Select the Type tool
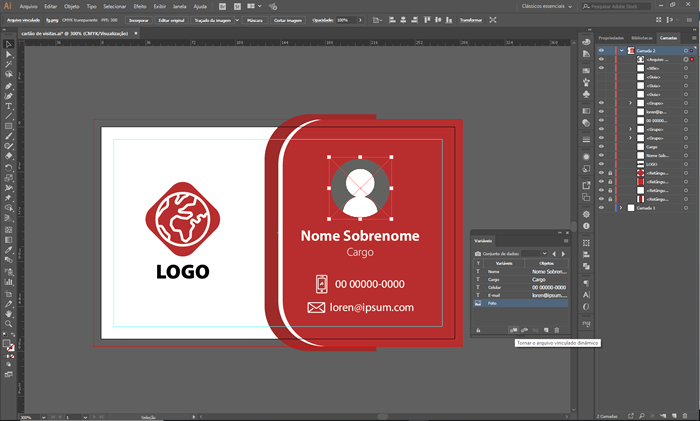700x421 pixels. pos(8,106)
